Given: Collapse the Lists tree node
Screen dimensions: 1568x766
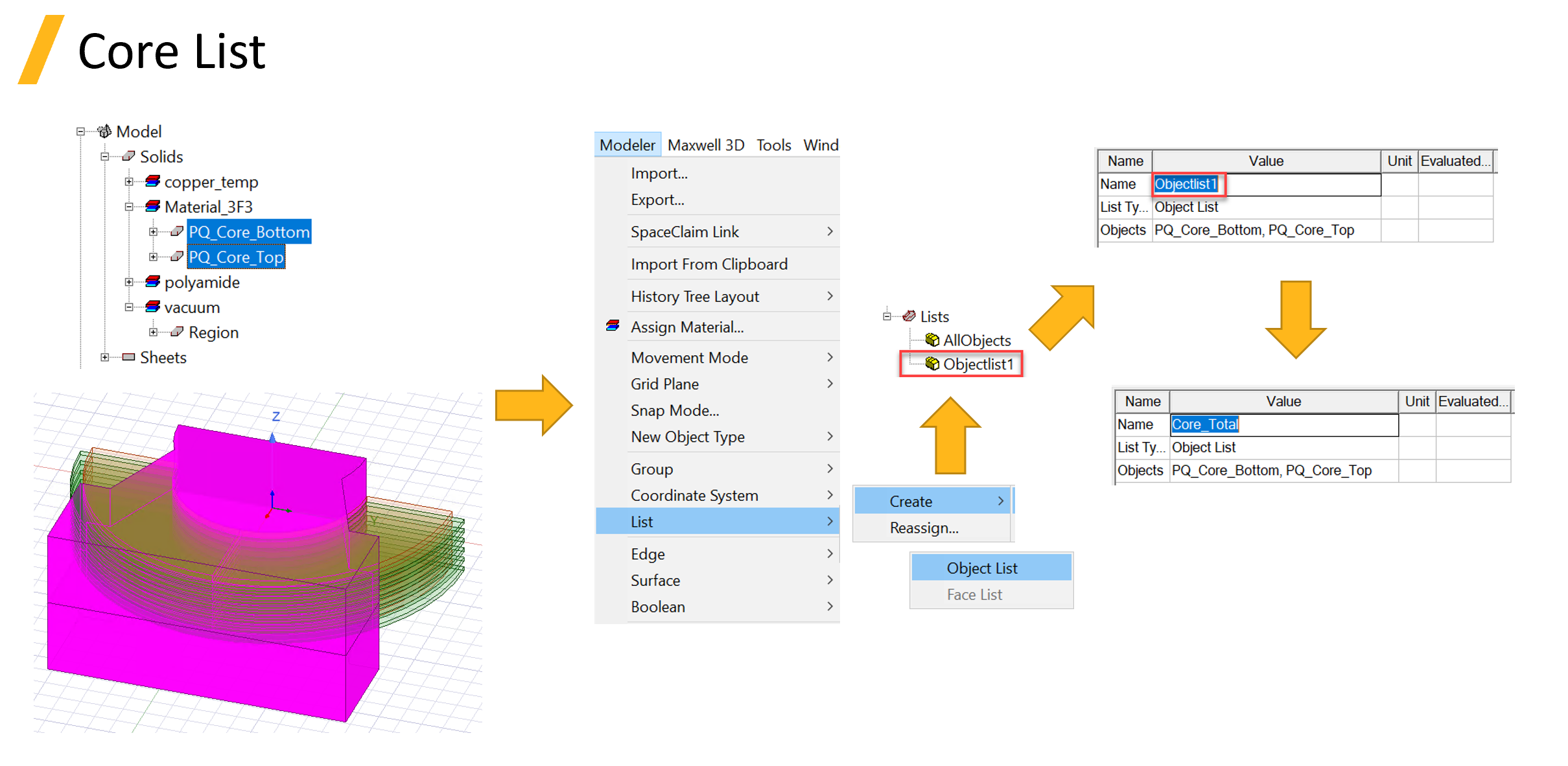Looking at the screenshot, I should [886, 316].
